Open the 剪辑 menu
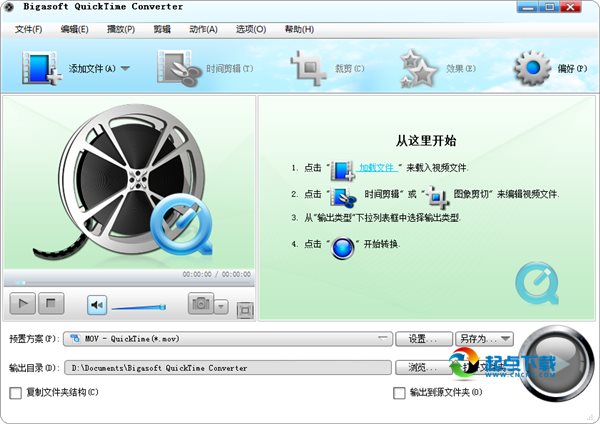 [x=162, y=29]
